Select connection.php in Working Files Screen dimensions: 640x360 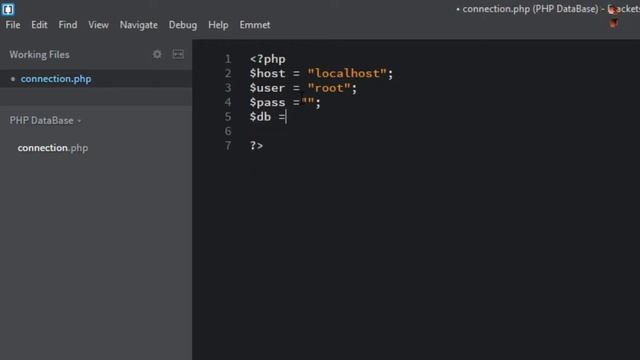(56, 79)
